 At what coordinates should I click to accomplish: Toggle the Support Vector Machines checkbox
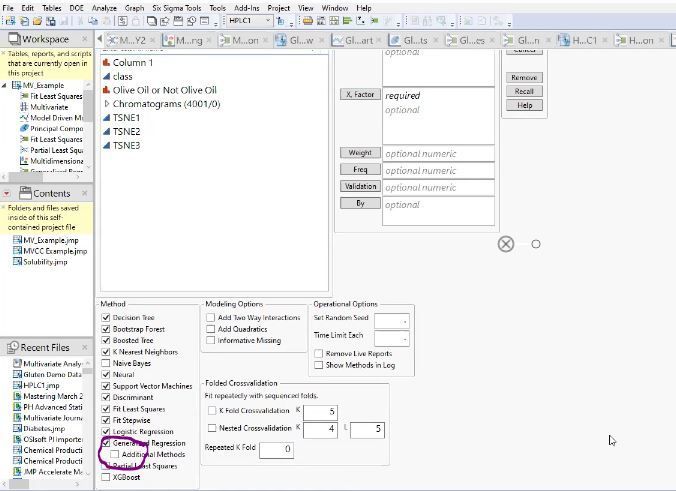click(x=106, y=386)
